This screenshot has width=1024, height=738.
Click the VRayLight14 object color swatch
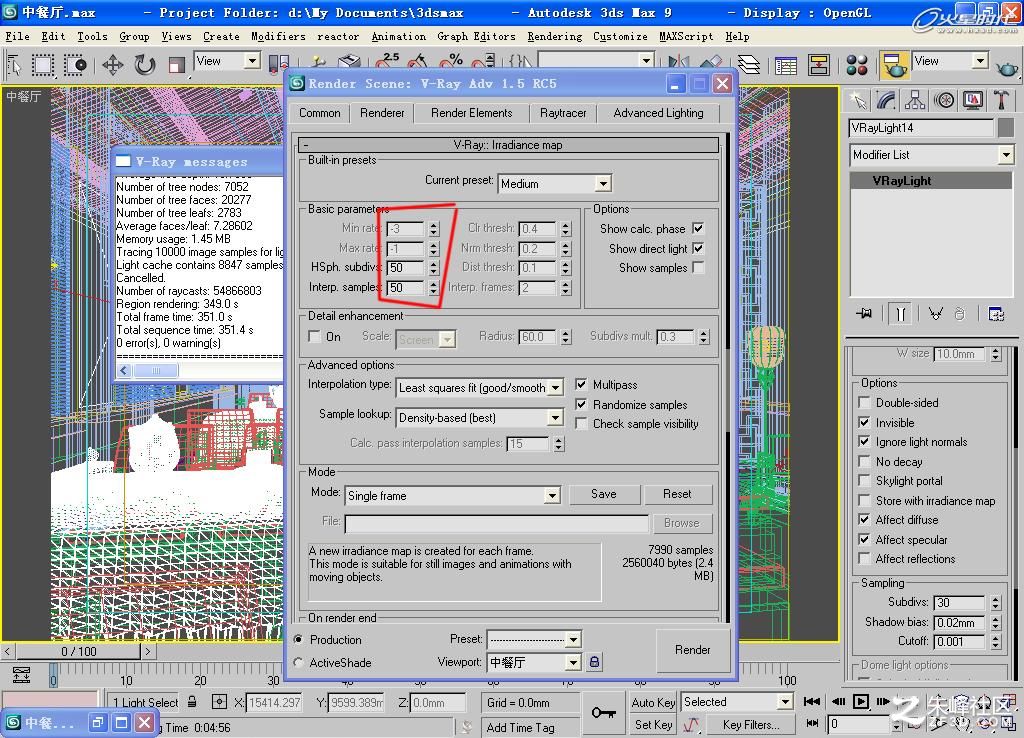pyautogui.click(x=1006, y=128)
